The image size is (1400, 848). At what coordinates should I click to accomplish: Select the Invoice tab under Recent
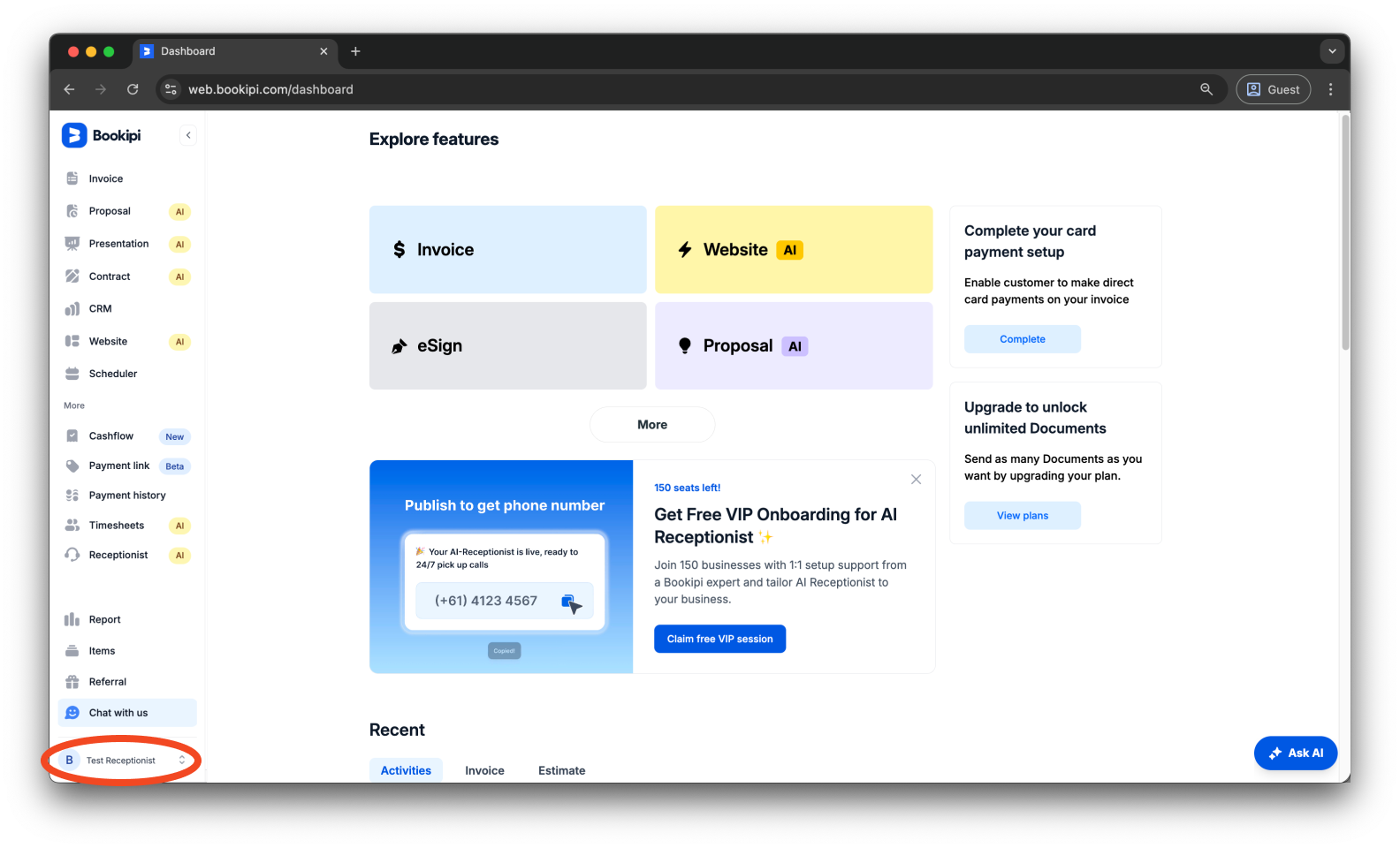point(484,770)
